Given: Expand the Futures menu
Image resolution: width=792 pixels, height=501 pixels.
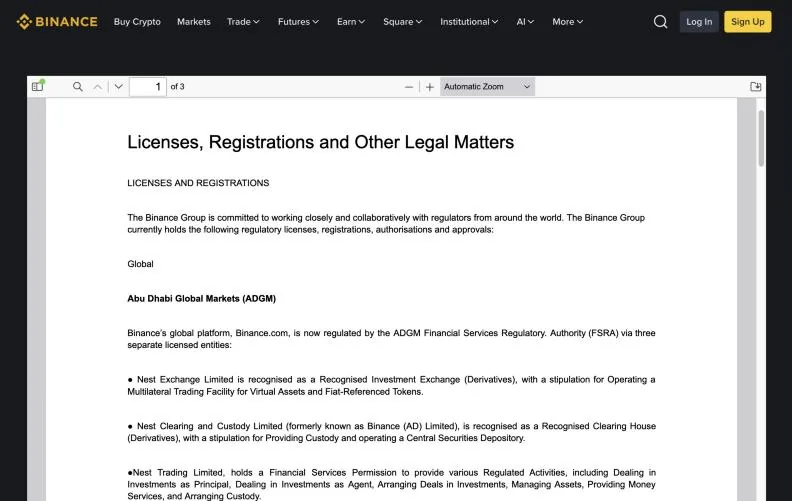Looking at the screenshot, I should coord(298,22).
